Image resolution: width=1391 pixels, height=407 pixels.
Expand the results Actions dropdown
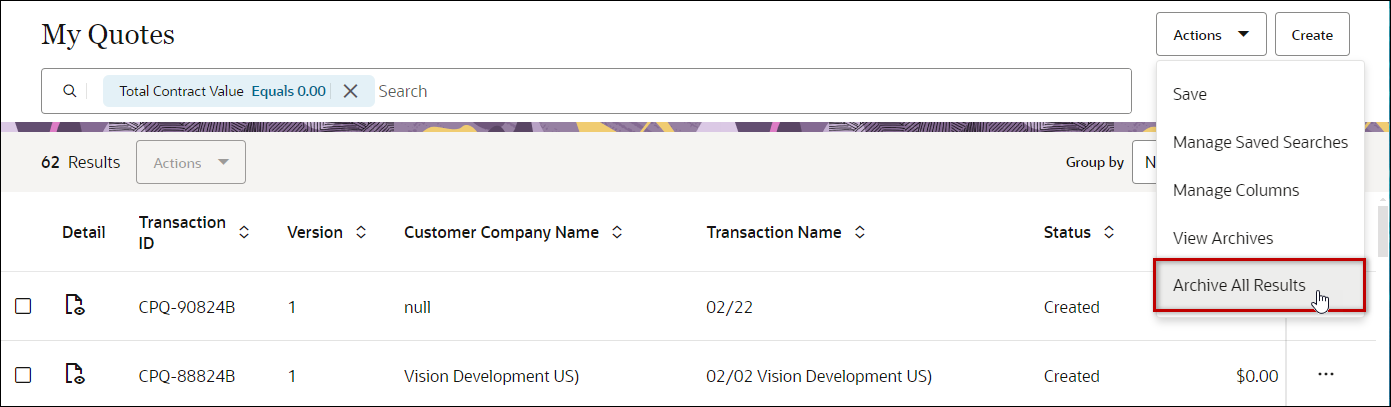190,162
